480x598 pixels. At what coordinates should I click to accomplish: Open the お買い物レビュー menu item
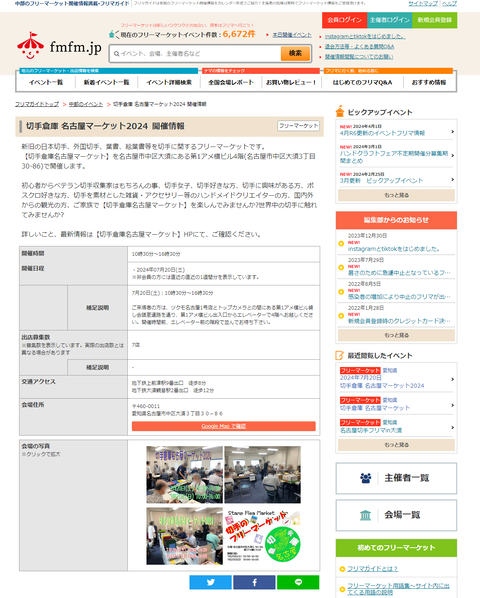[291, 82]
